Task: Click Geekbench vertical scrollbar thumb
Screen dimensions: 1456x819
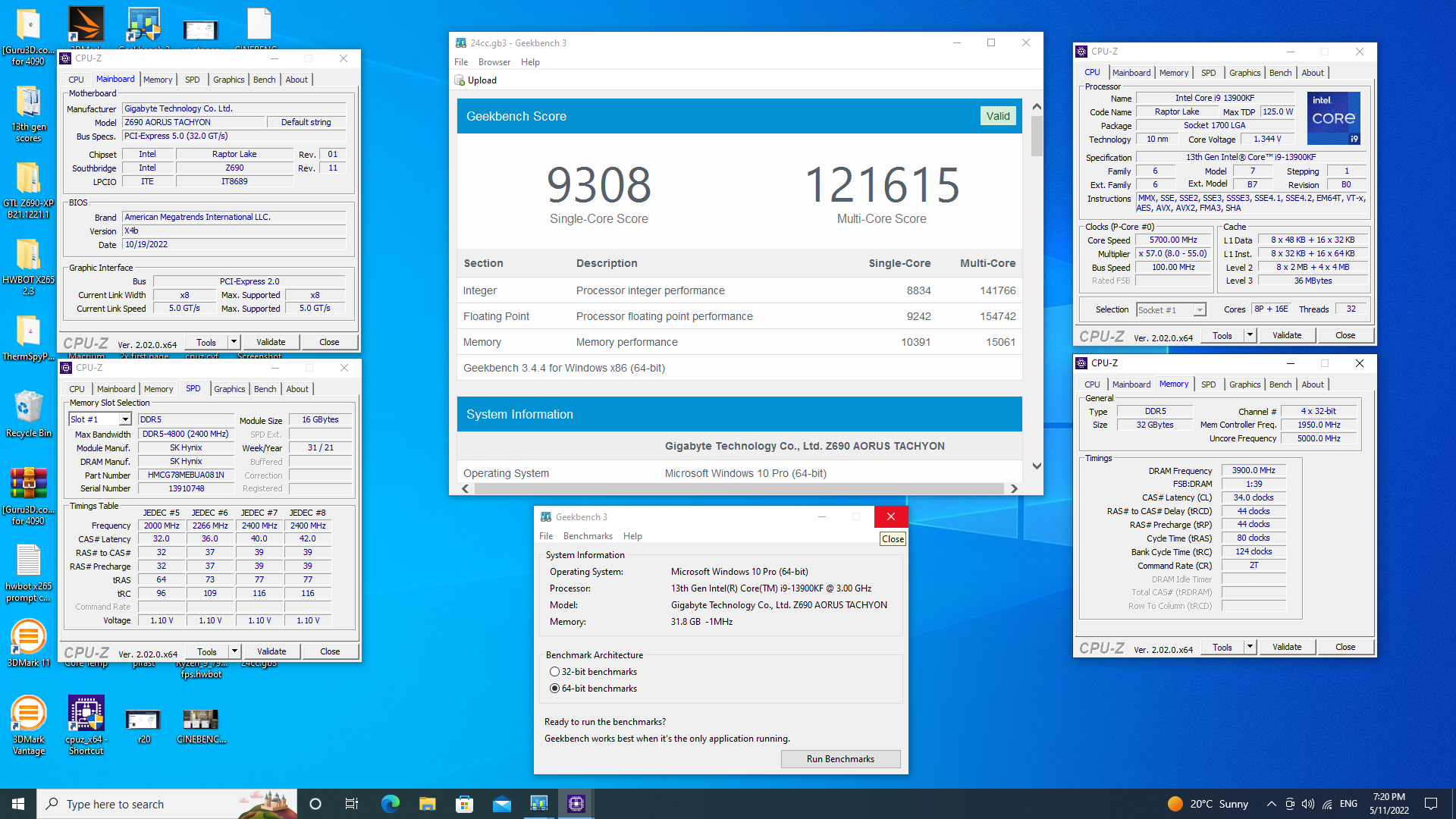Action: [1037, 136]
